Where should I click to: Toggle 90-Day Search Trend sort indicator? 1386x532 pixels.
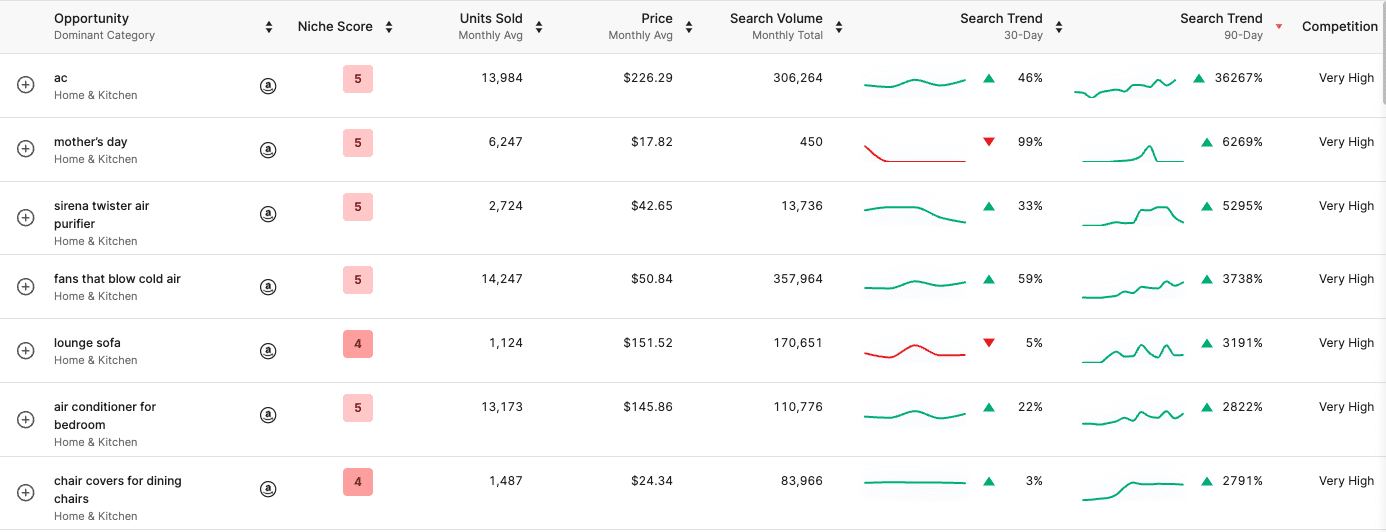point(1279,27)
